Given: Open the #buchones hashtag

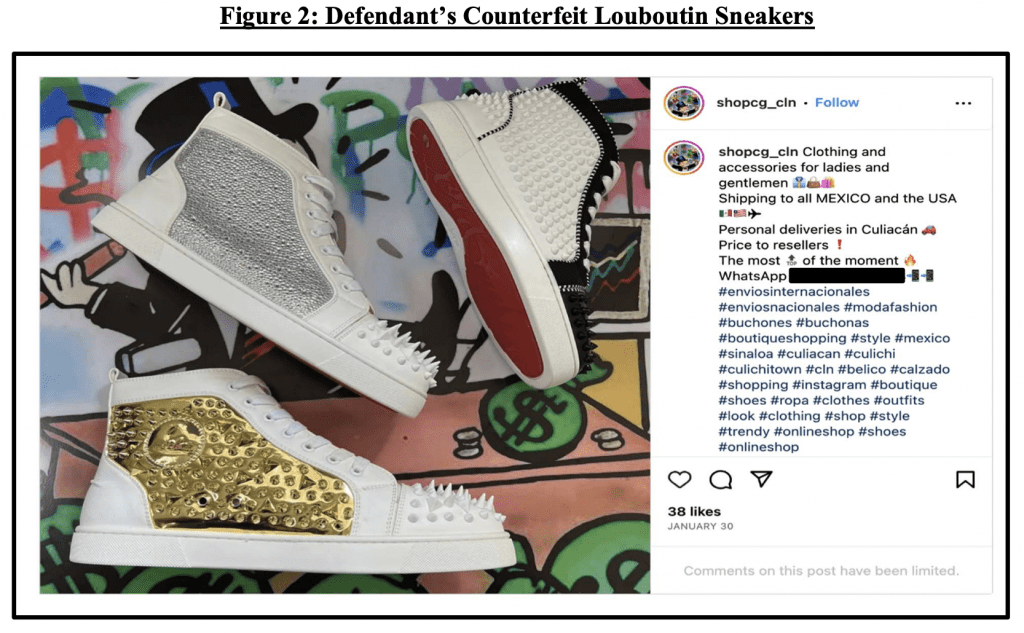Looking at the screenshot, I should tap(755, 323).
